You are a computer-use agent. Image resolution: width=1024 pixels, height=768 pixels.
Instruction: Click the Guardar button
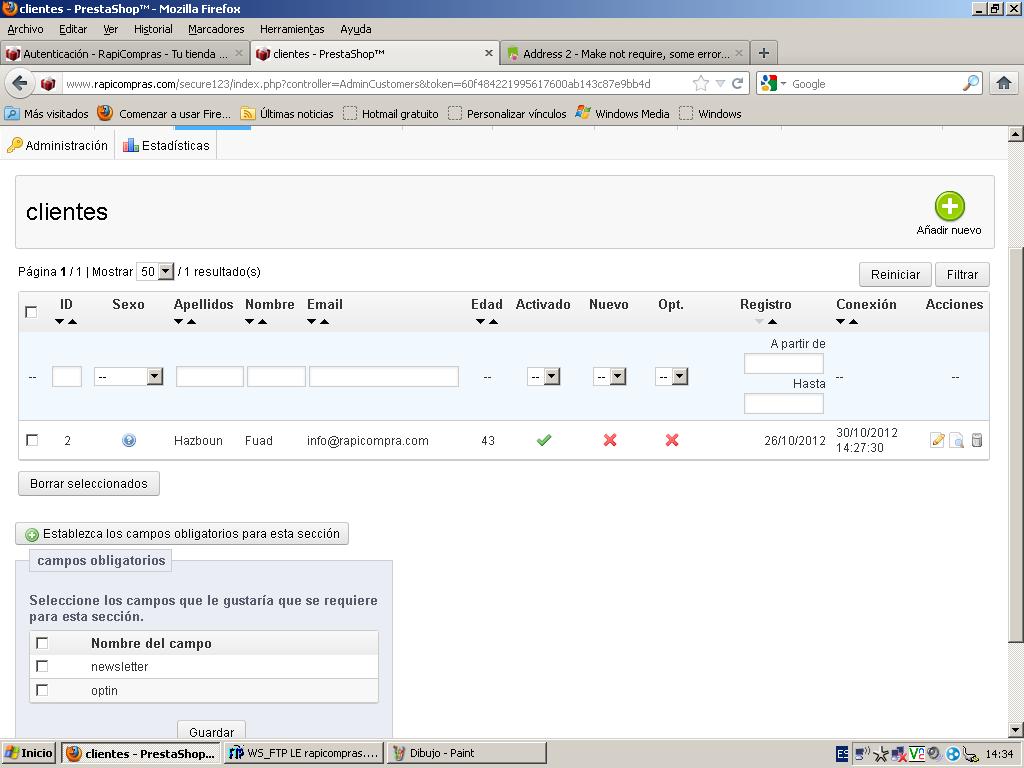point(212,731)
